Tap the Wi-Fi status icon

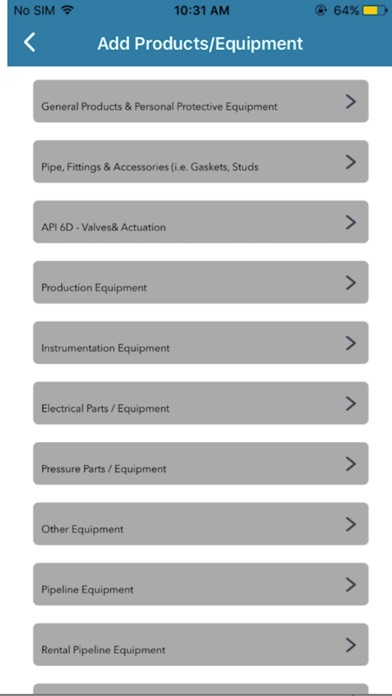point(67,10)
